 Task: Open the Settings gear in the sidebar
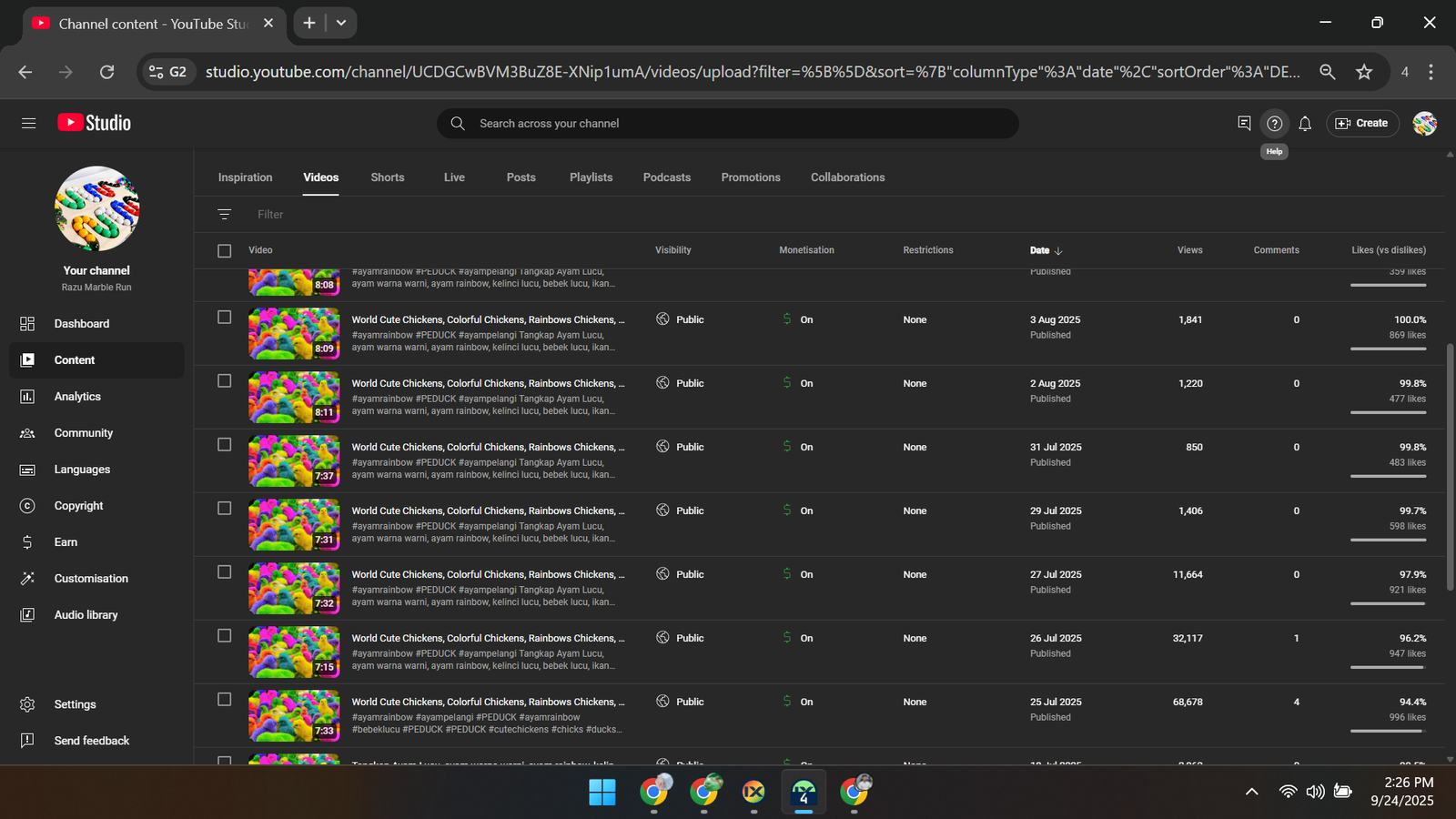[27, 704]
